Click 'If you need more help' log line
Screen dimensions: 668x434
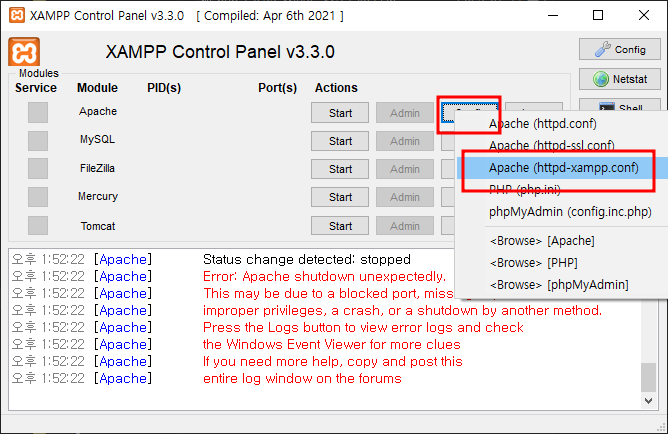[332, 362]
